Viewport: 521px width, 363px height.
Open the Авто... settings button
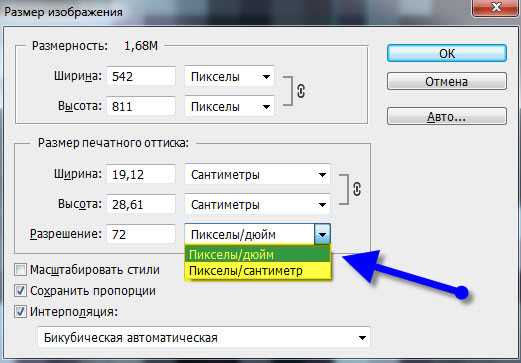pyautogui.click(x=447, y=116)
